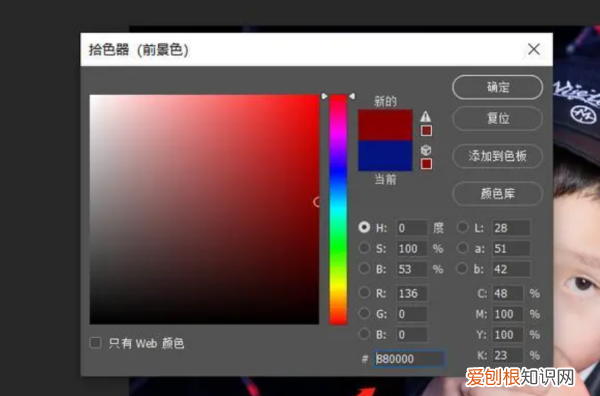Select the H hue radio button
Screen dimensions: 600x396
point(364,227)
